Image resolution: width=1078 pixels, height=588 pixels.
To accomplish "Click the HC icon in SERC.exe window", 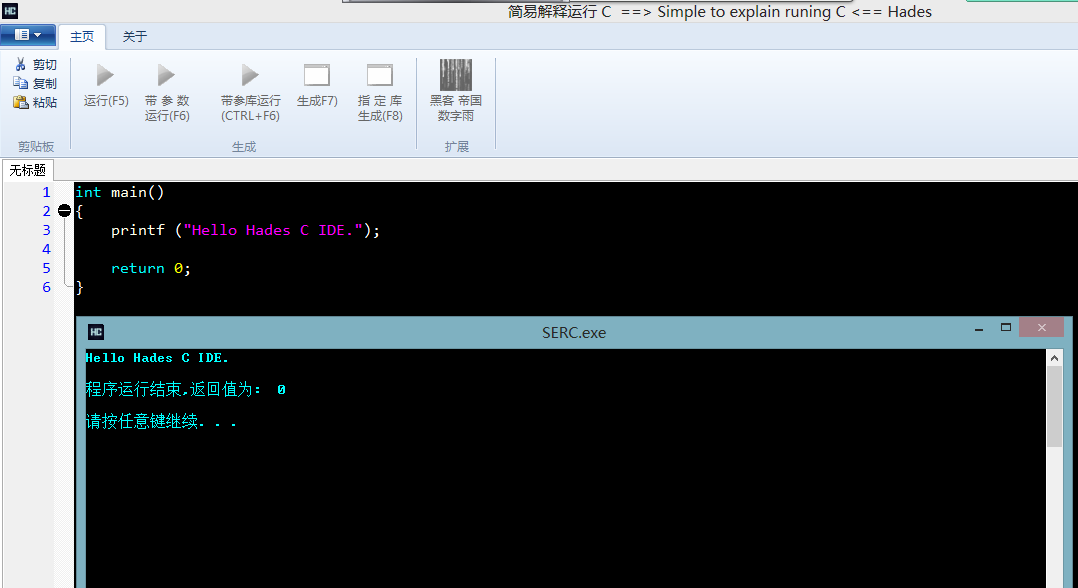I will (96, 332).
